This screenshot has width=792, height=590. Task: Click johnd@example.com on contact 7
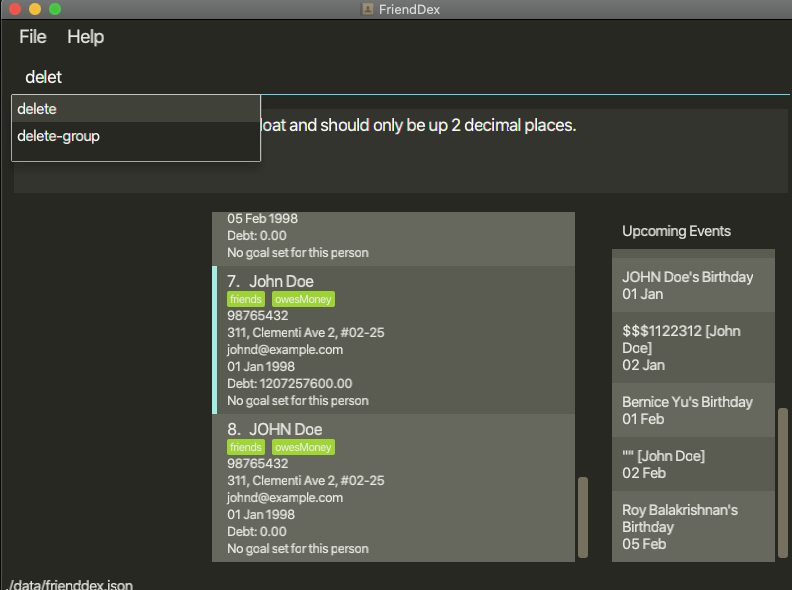click(x=285, y=350)
